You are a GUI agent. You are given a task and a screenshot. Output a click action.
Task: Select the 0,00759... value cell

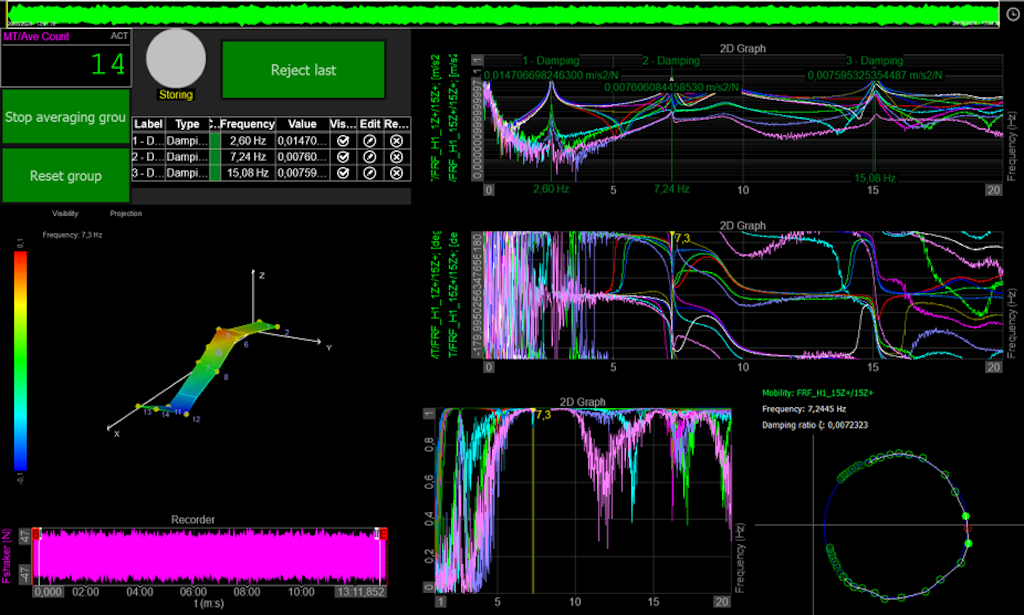point(302,173)
